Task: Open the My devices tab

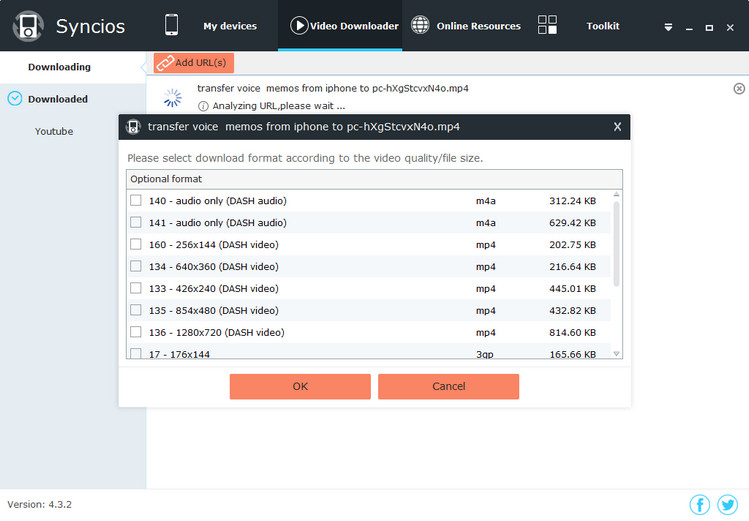Action: pyautogui.click(x=230, y=26)
